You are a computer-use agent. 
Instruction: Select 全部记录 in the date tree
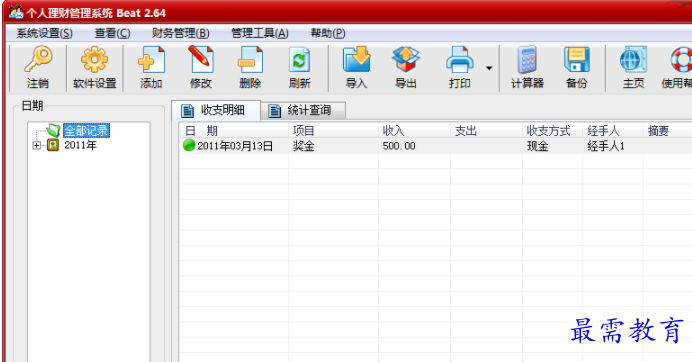(x=86, y=131)
